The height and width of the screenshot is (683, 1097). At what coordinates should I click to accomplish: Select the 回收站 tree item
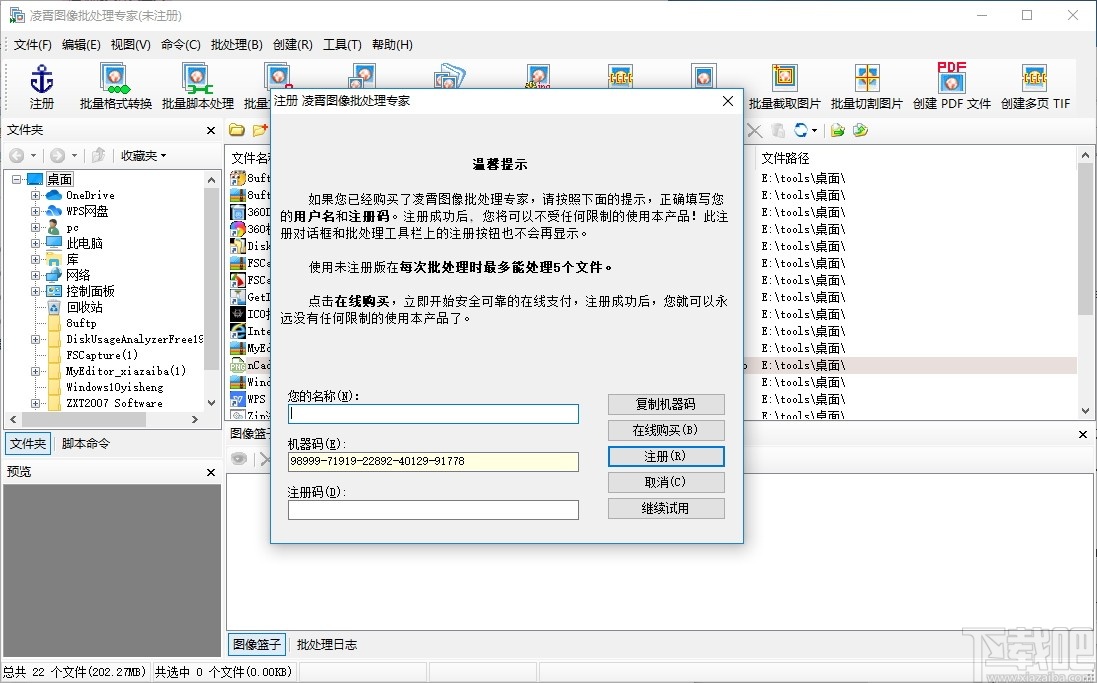pyautogui.click(x=84, y=307)
